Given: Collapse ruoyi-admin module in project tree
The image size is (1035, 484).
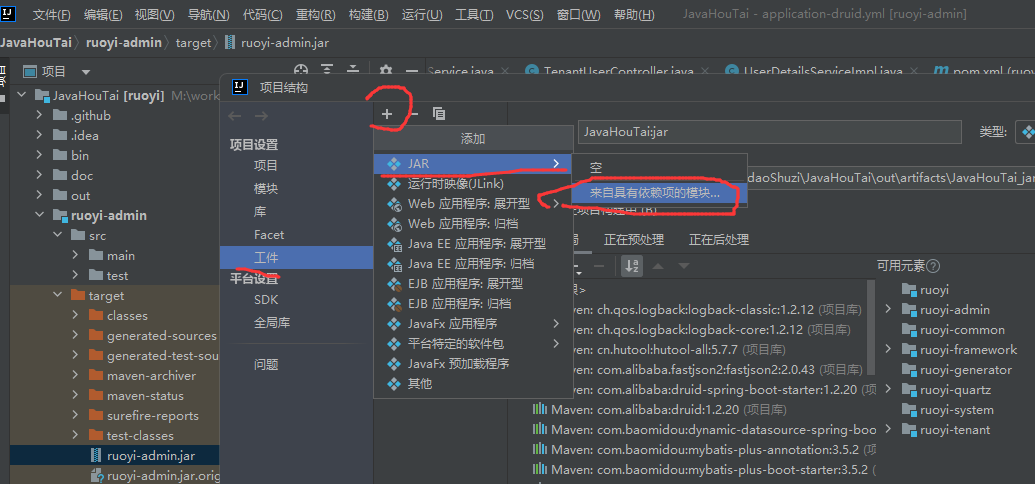Looking at the screenshot, I should 40,216.
